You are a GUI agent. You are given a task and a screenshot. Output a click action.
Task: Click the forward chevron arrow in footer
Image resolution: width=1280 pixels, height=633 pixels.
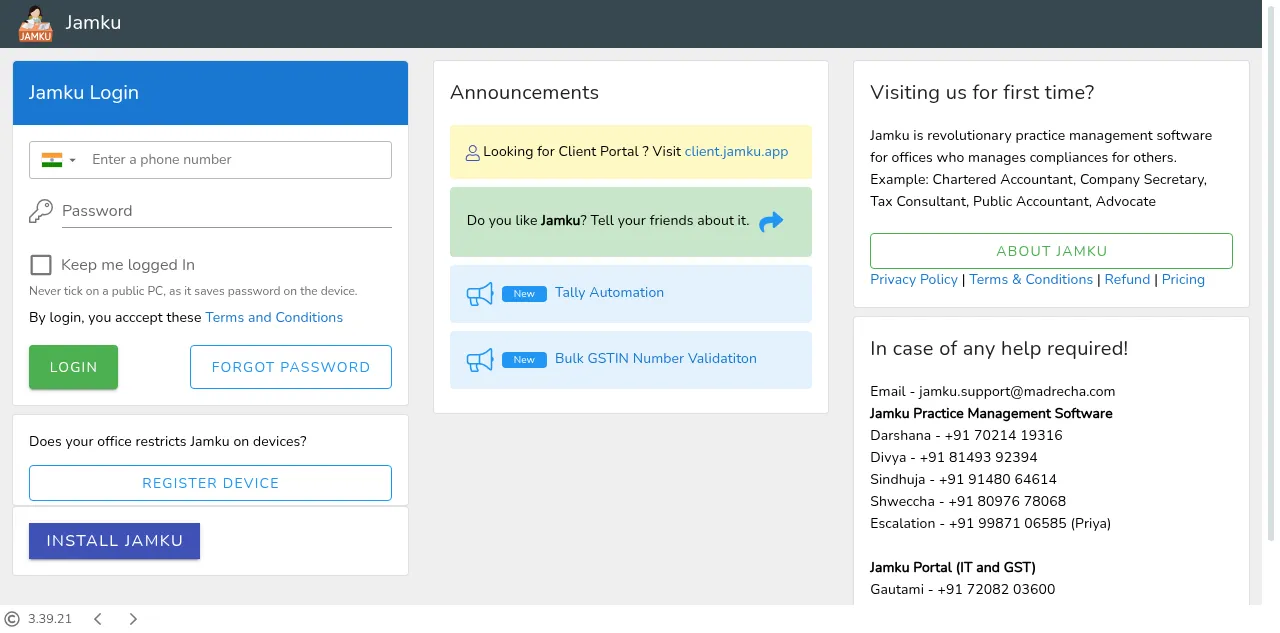[133, 619]
